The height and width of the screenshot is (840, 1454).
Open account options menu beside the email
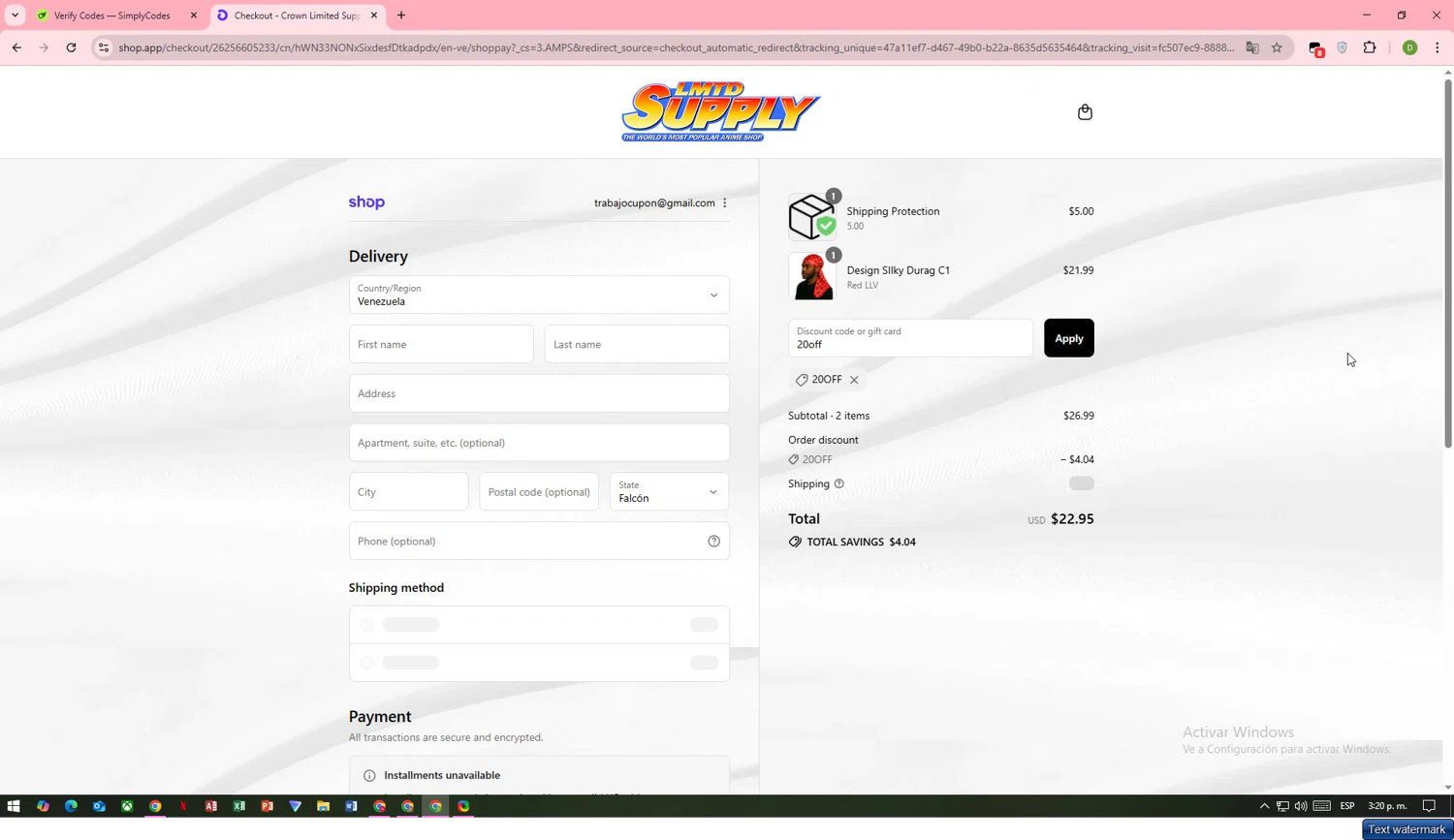725,203
